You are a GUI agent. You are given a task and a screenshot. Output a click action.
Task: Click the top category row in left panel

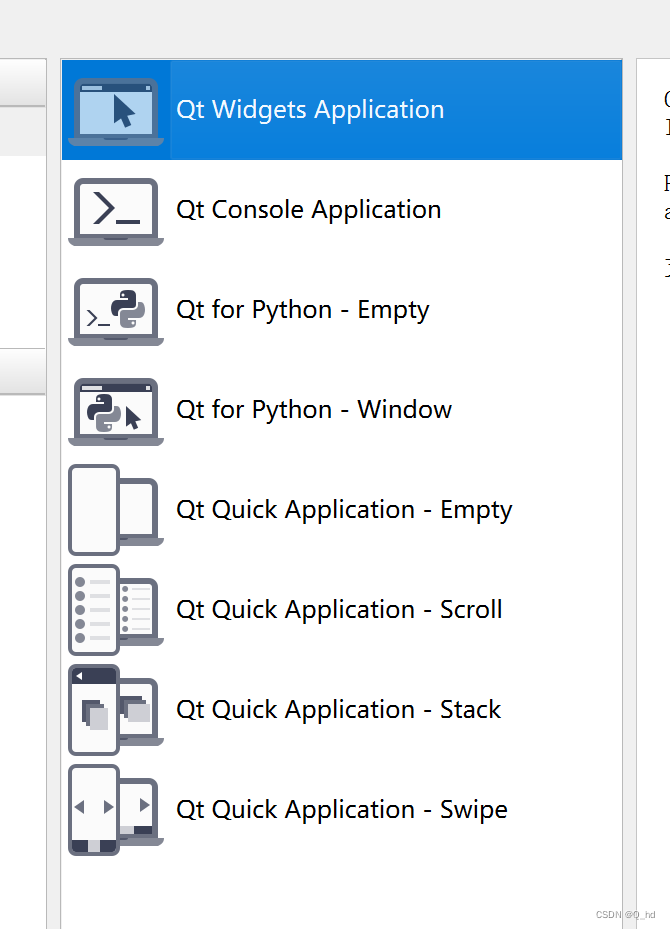coord(23,83)
